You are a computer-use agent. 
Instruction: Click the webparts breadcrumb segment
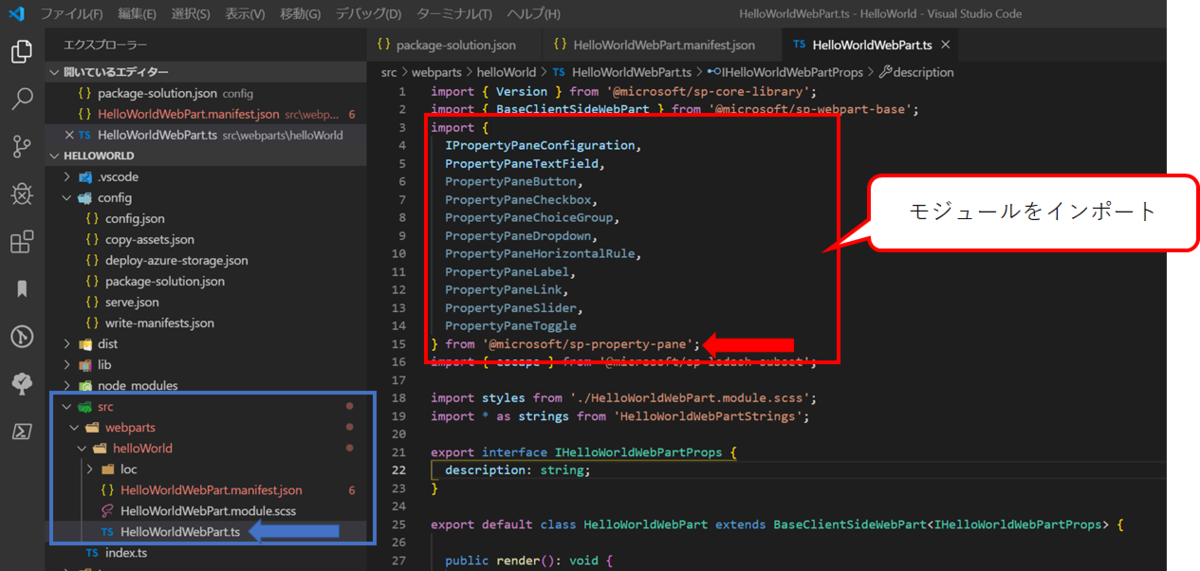tap(437, 72)
